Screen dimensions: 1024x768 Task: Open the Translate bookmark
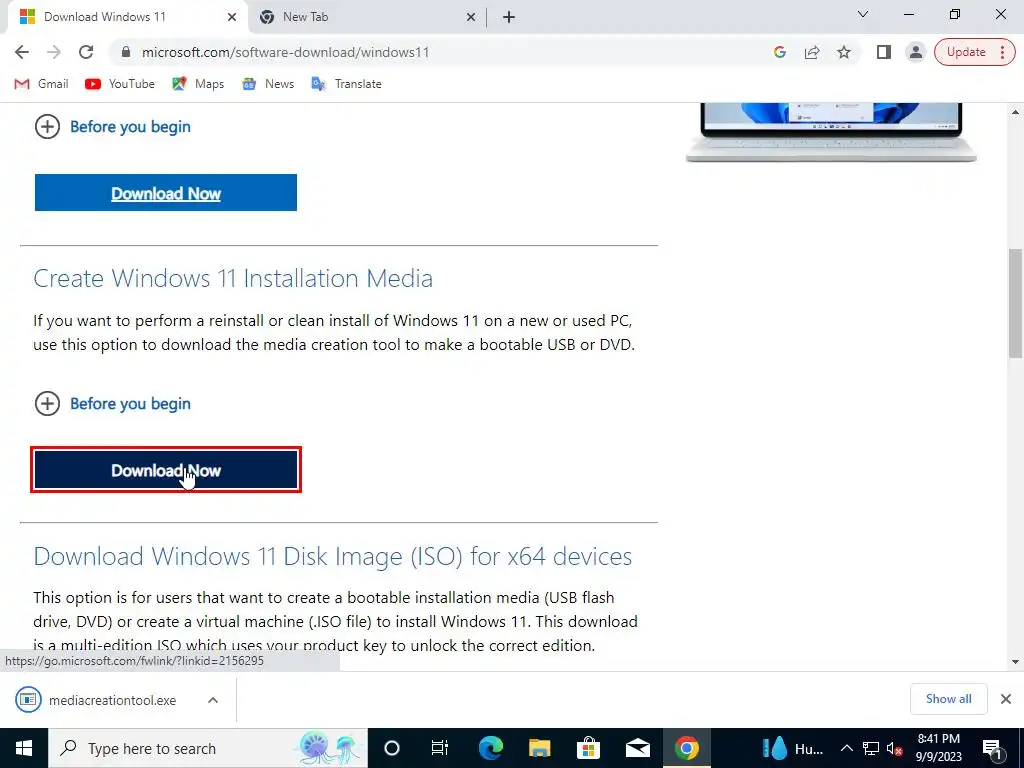pyautogui.click(x=347, y=84)
